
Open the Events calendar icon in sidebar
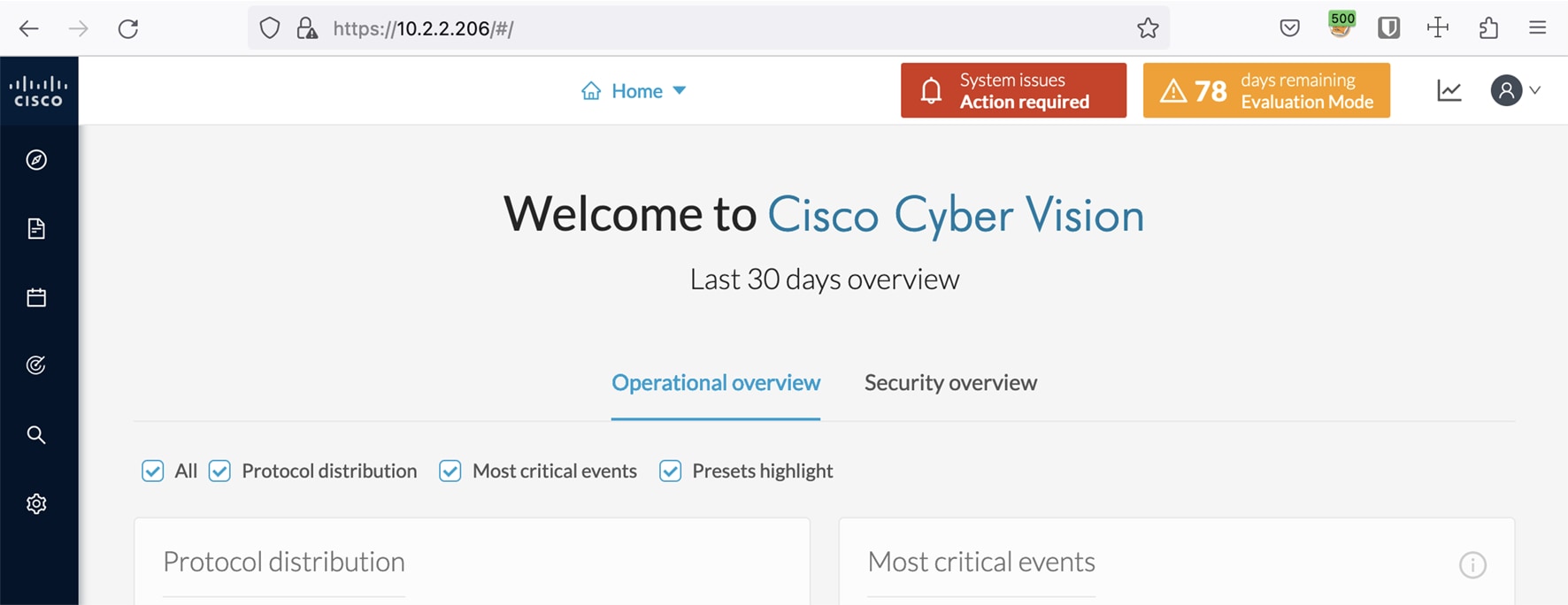(36, 297)
